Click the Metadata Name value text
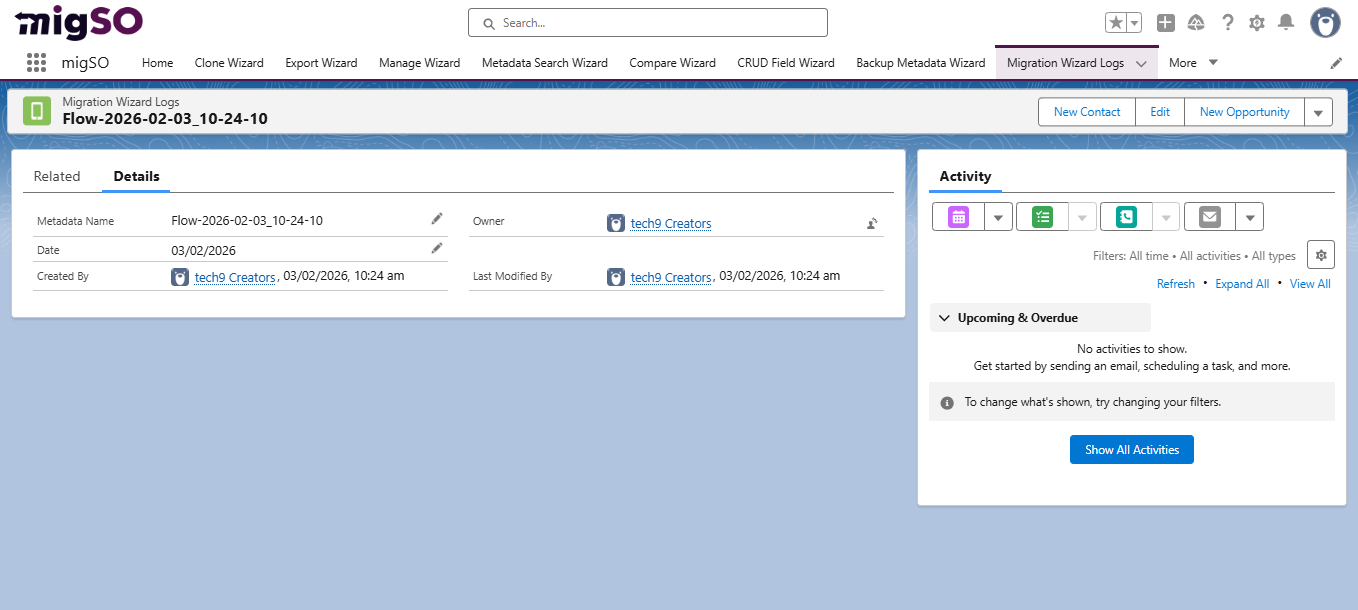1358x610 pixels. (247, 220)
